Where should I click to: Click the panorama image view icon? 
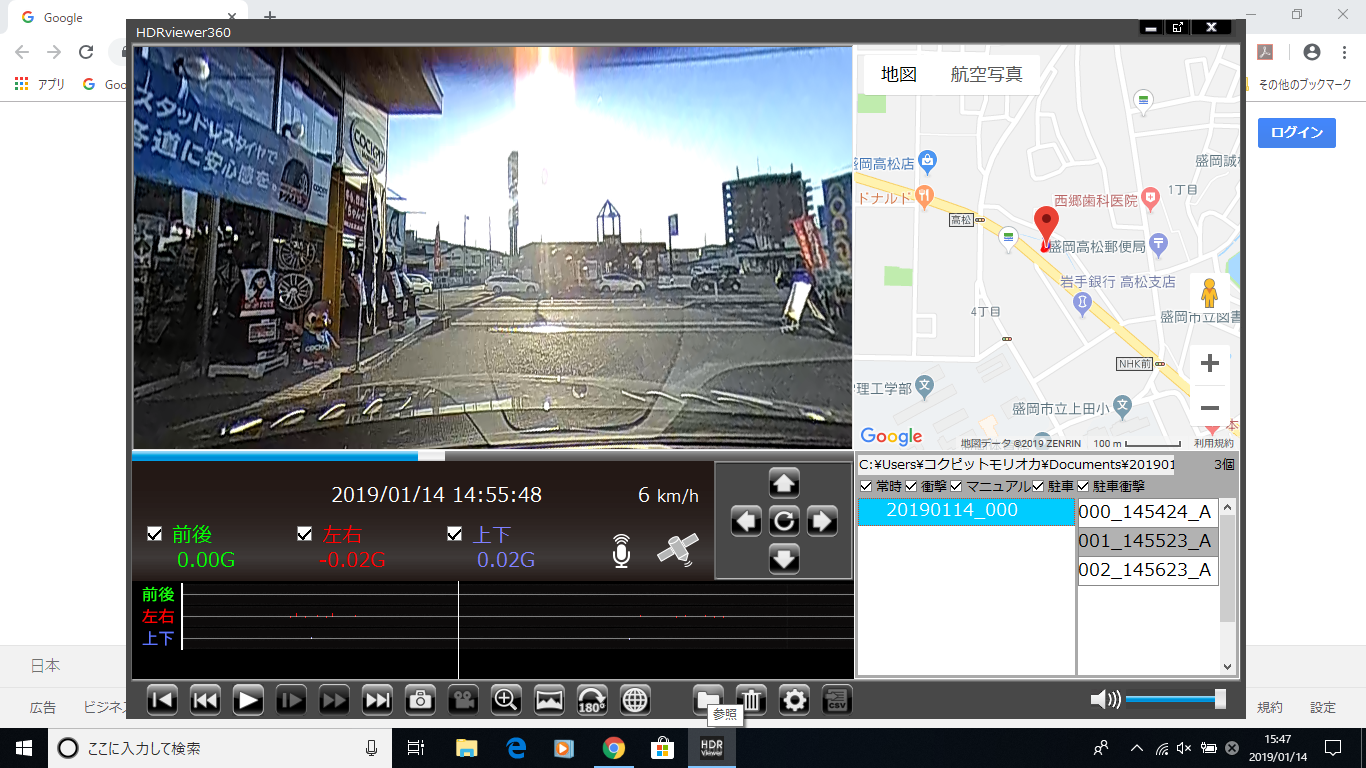tap(549, 700)
